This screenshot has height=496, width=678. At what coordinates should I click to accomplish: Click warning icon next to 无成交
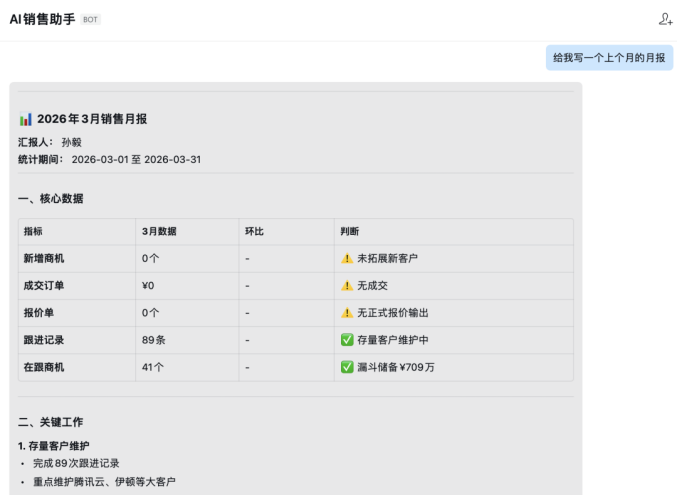pos(347,286)
